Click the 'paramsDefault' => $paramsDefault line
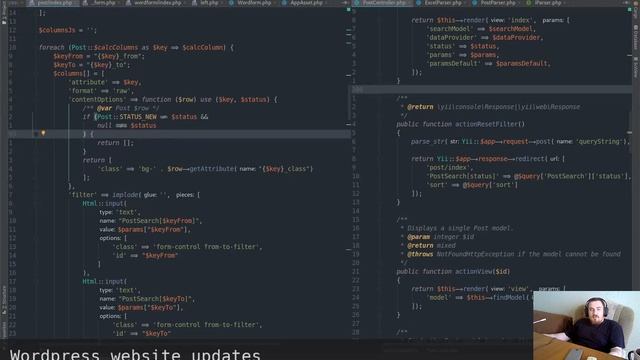This screenshot has width=640, height=360. click(488, 64)
